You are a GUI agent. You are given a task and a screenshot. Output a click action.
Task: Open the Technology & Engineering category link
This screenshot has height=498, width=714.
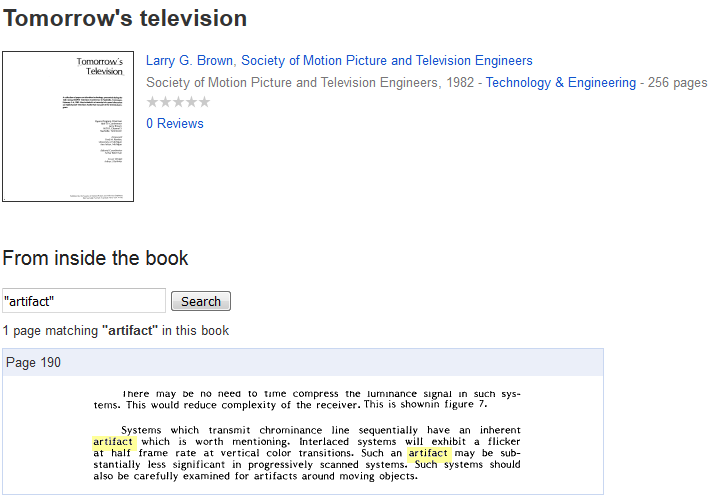(x=561, y=82)
